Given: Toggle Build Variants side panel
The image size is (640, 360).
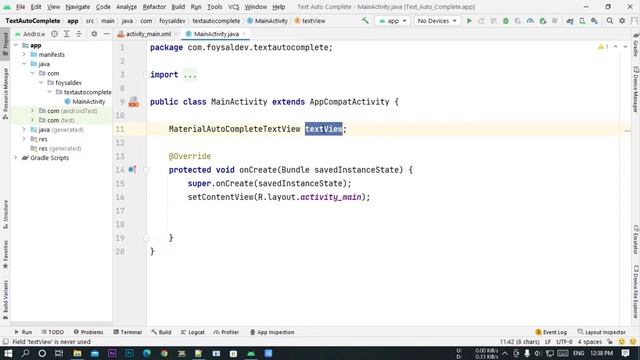Looking at the screenshot, I should pyautogui.click(x=5, y=299).
